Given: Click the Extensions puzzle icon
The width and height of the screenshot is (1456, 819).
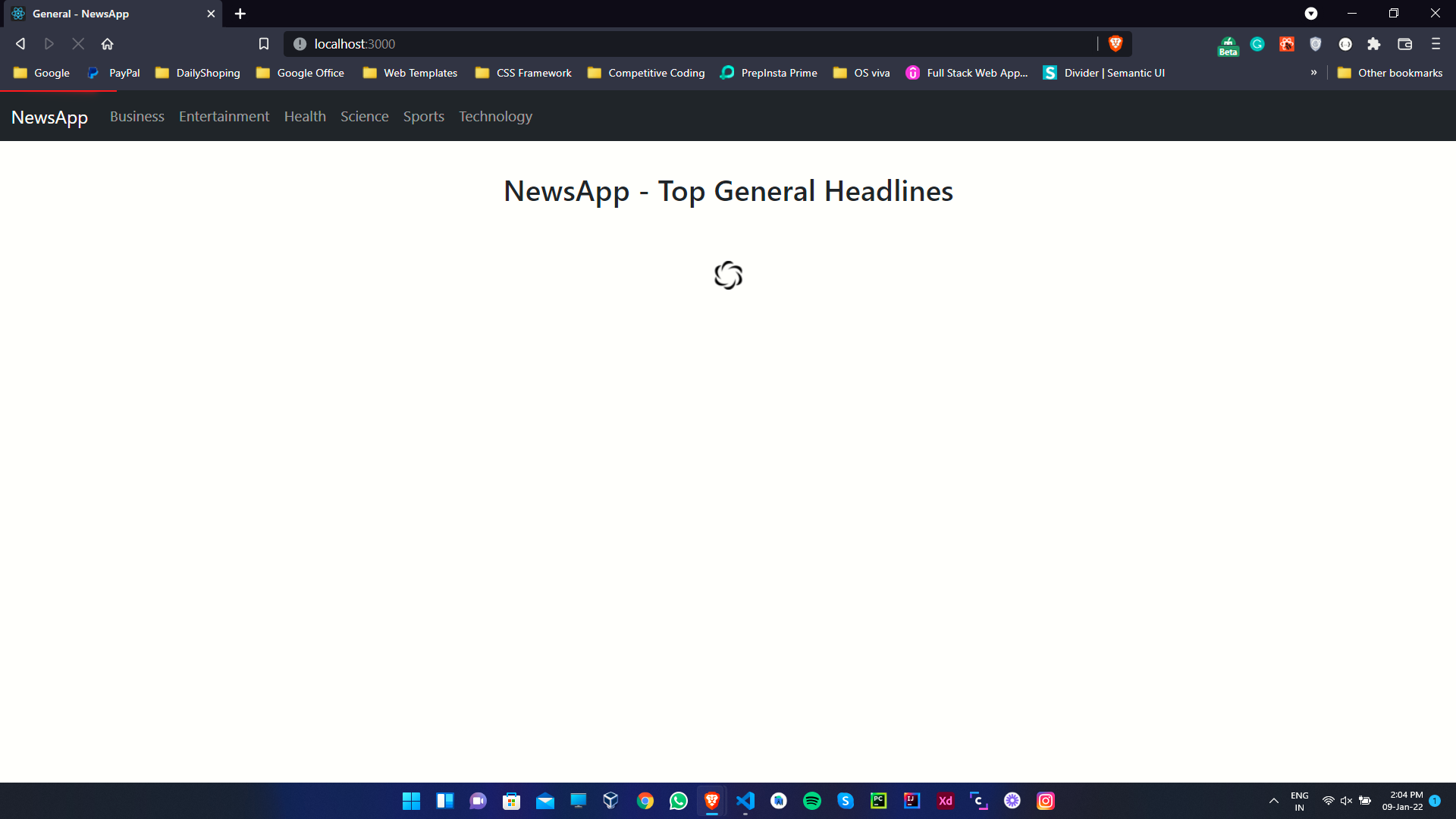Looking at the screenshot, I should 1373,44.
